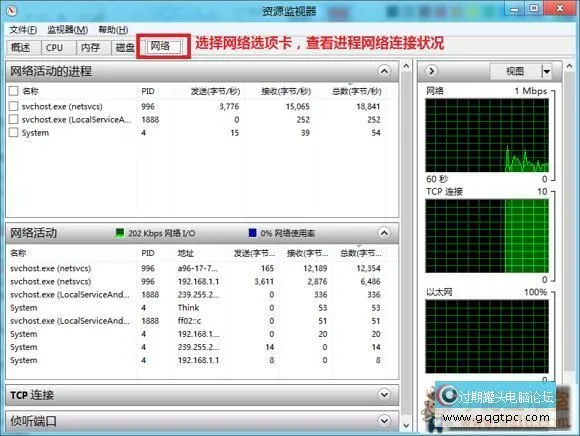Click the blue 网络使用率 legend swatch

253,233
